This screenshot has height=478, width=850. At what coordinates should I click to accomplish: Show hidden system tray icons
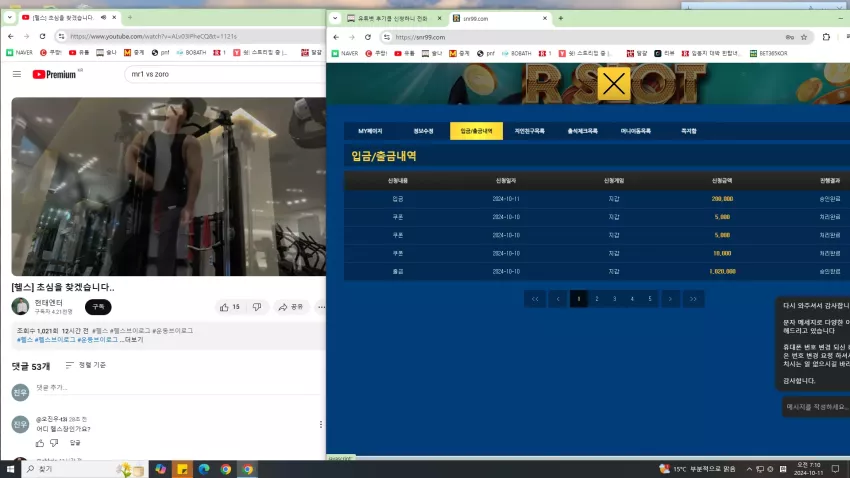tap(749, 469)
